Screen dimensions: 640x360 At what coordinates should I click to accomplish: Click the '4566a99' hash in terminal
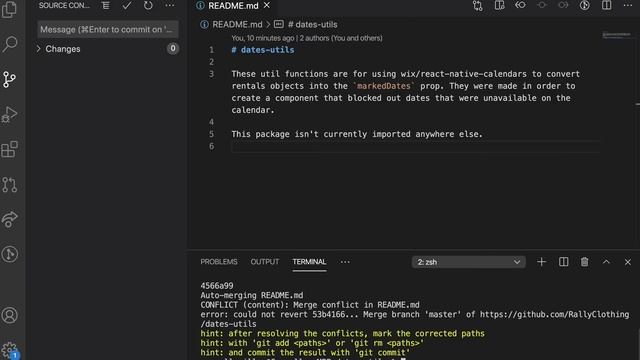[217, 286]
